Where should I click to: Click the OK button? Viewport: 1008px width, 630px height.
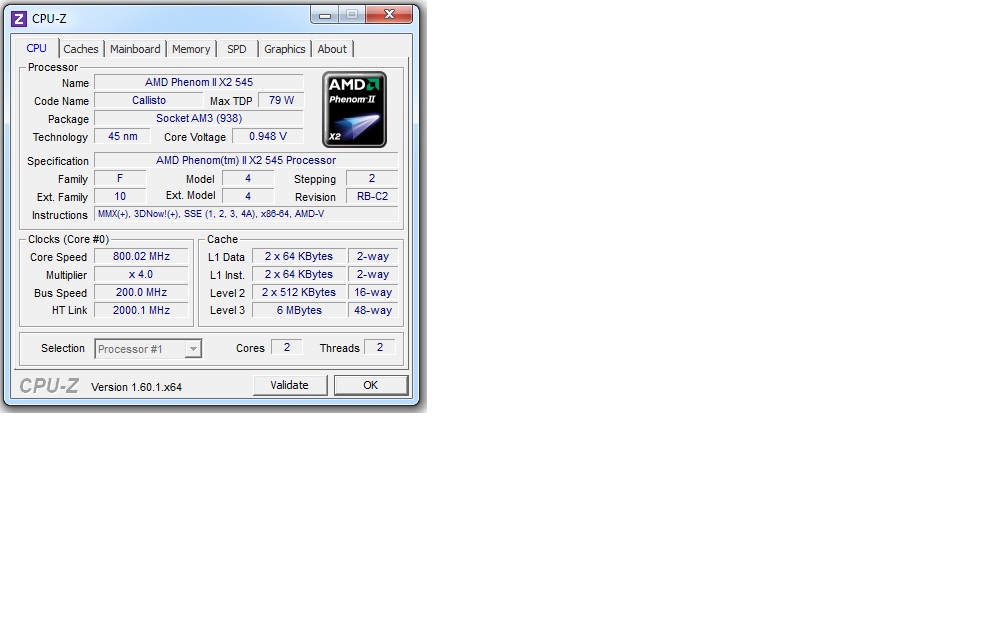click(x=370, y=385)
